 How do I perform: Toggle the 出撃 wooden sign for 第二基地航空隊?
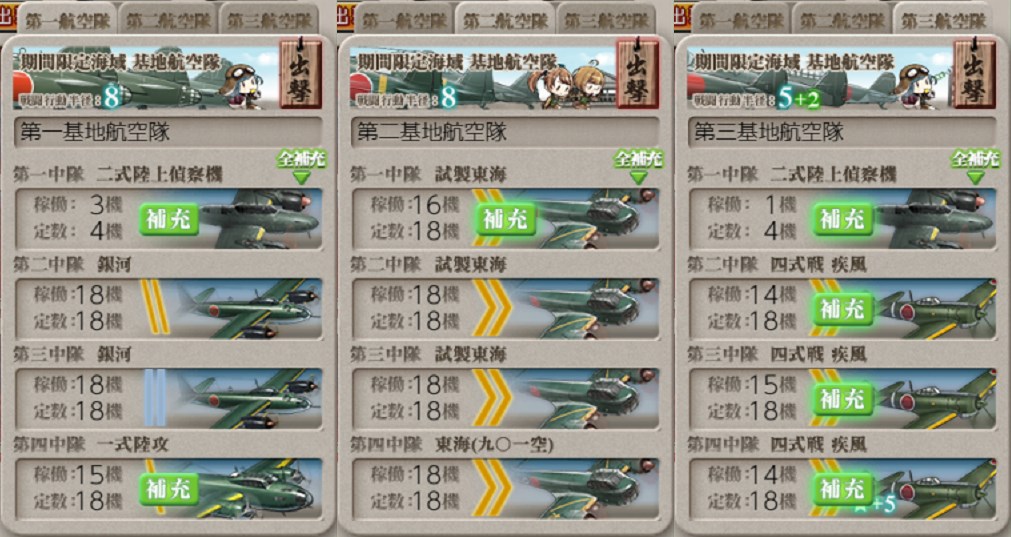(637, 74)
